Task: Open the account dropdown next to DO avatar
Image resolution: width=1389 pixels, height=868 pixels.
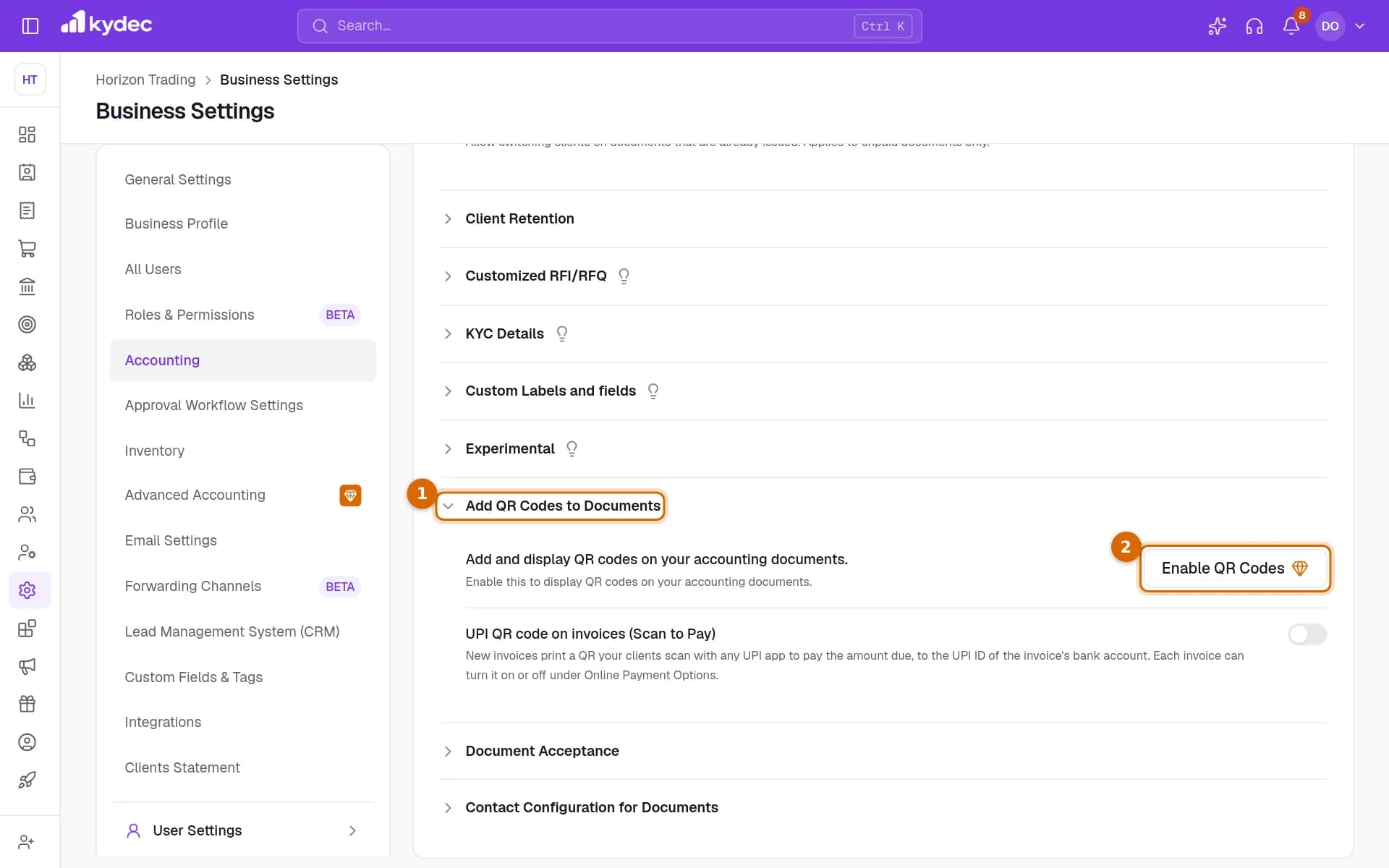Action: point(1360,26)
